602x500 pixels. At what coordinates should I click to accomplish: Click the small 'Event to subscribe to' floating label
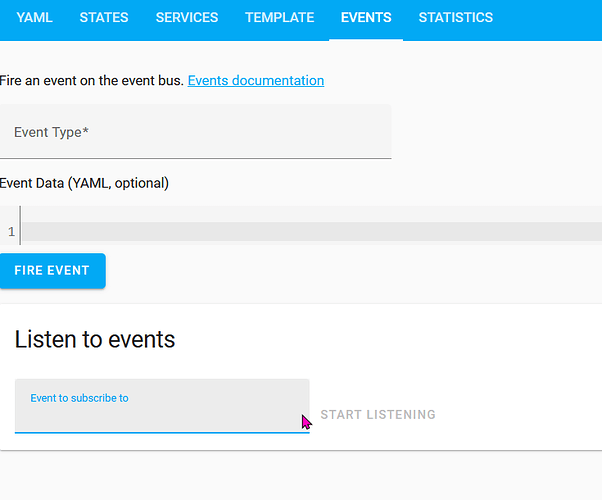click(79, 398)
